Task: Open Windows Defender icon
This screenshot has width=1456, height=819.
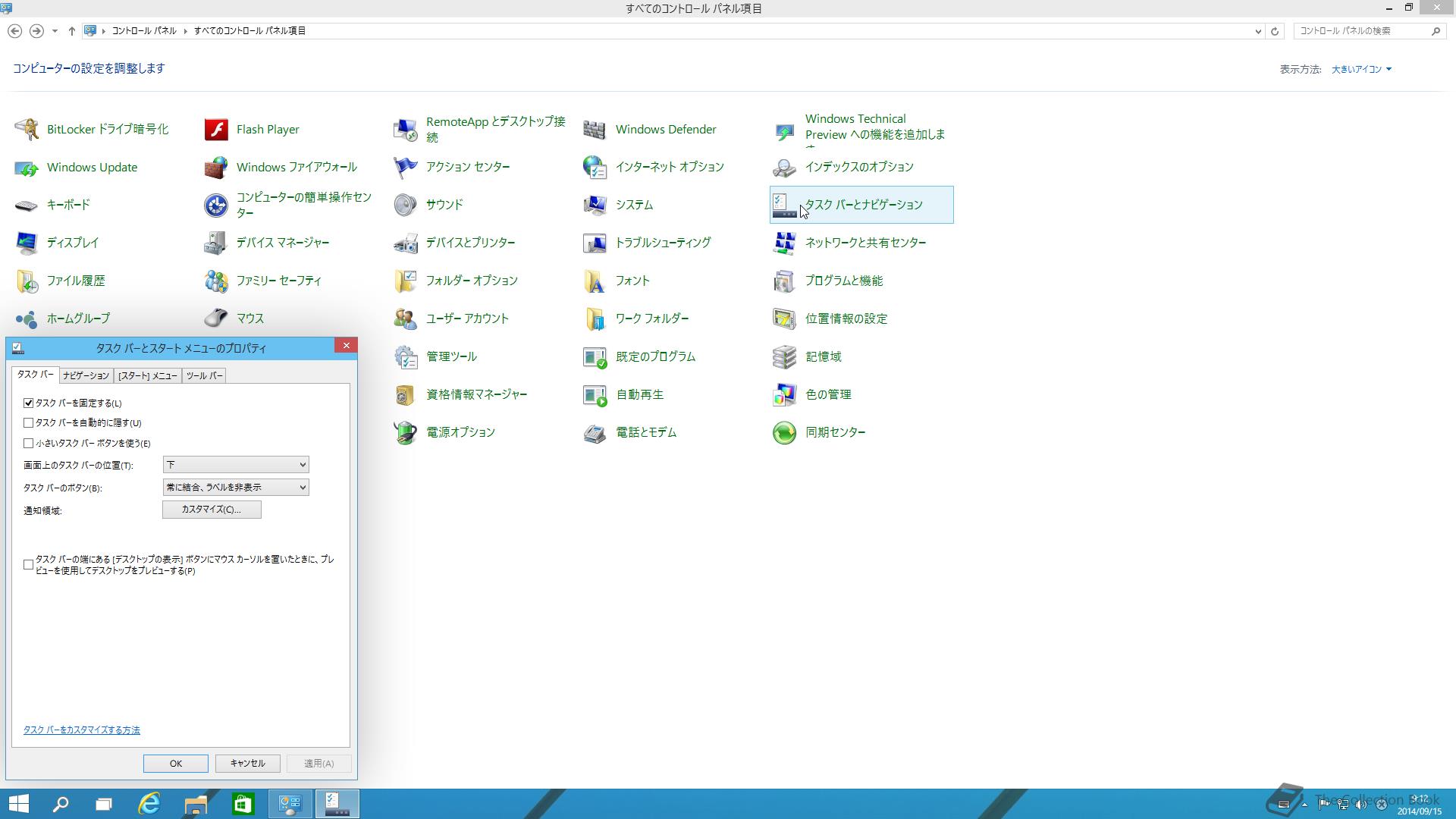Action: [595, 130]
